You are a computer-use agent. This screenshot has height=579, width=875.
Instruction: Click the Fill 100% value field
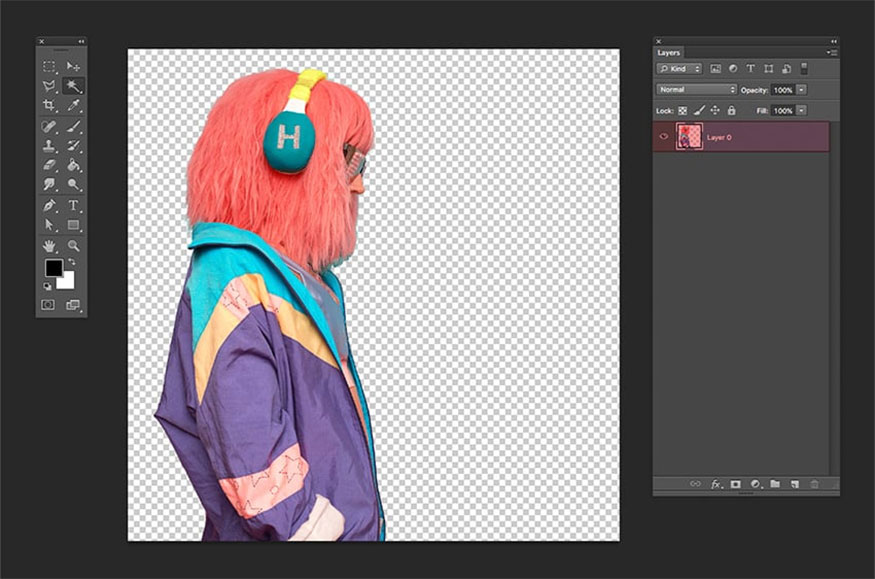783,110
